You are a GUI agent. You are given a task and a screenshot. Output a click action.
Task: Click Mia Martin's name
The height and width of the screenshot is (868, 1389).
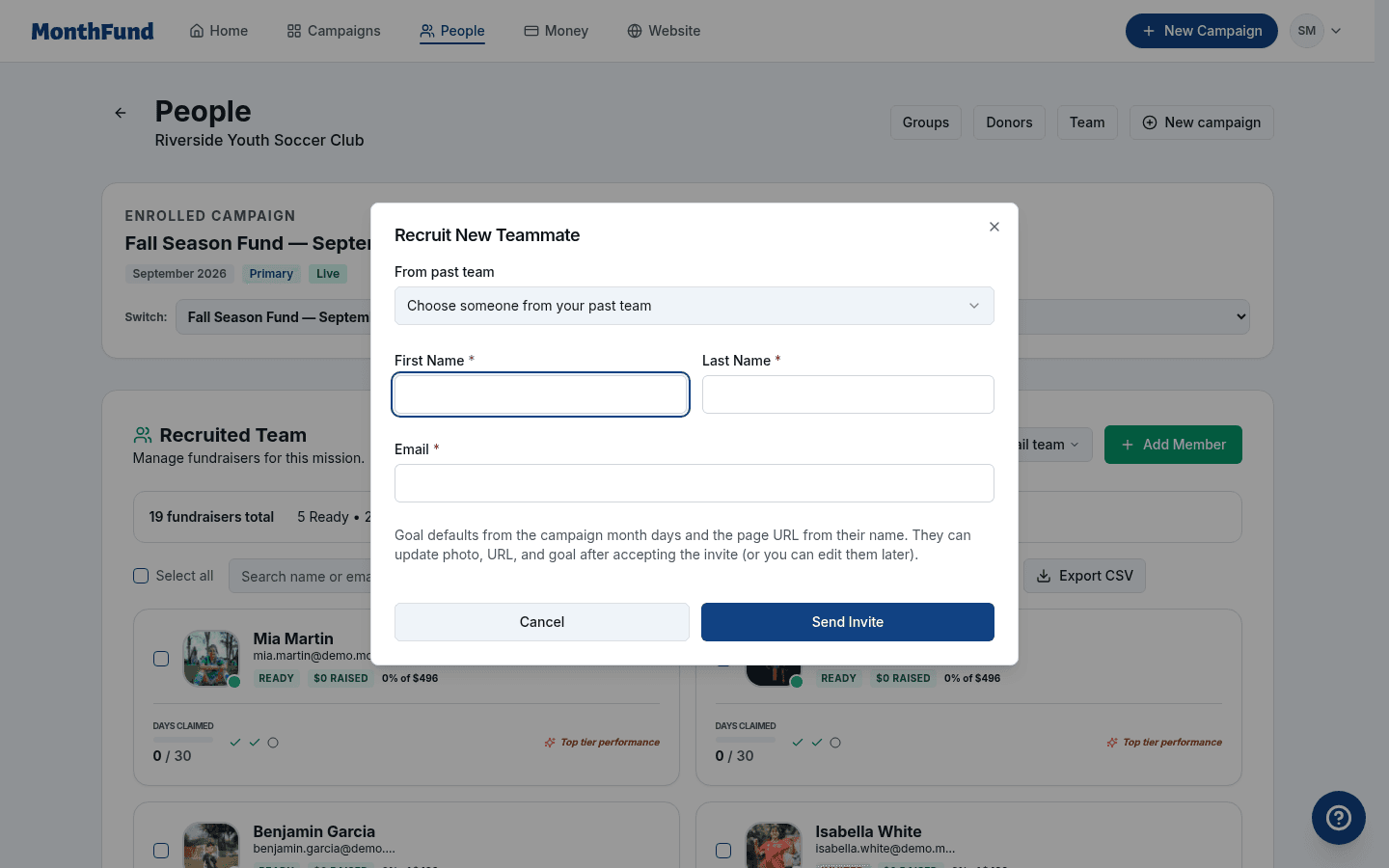293,638
